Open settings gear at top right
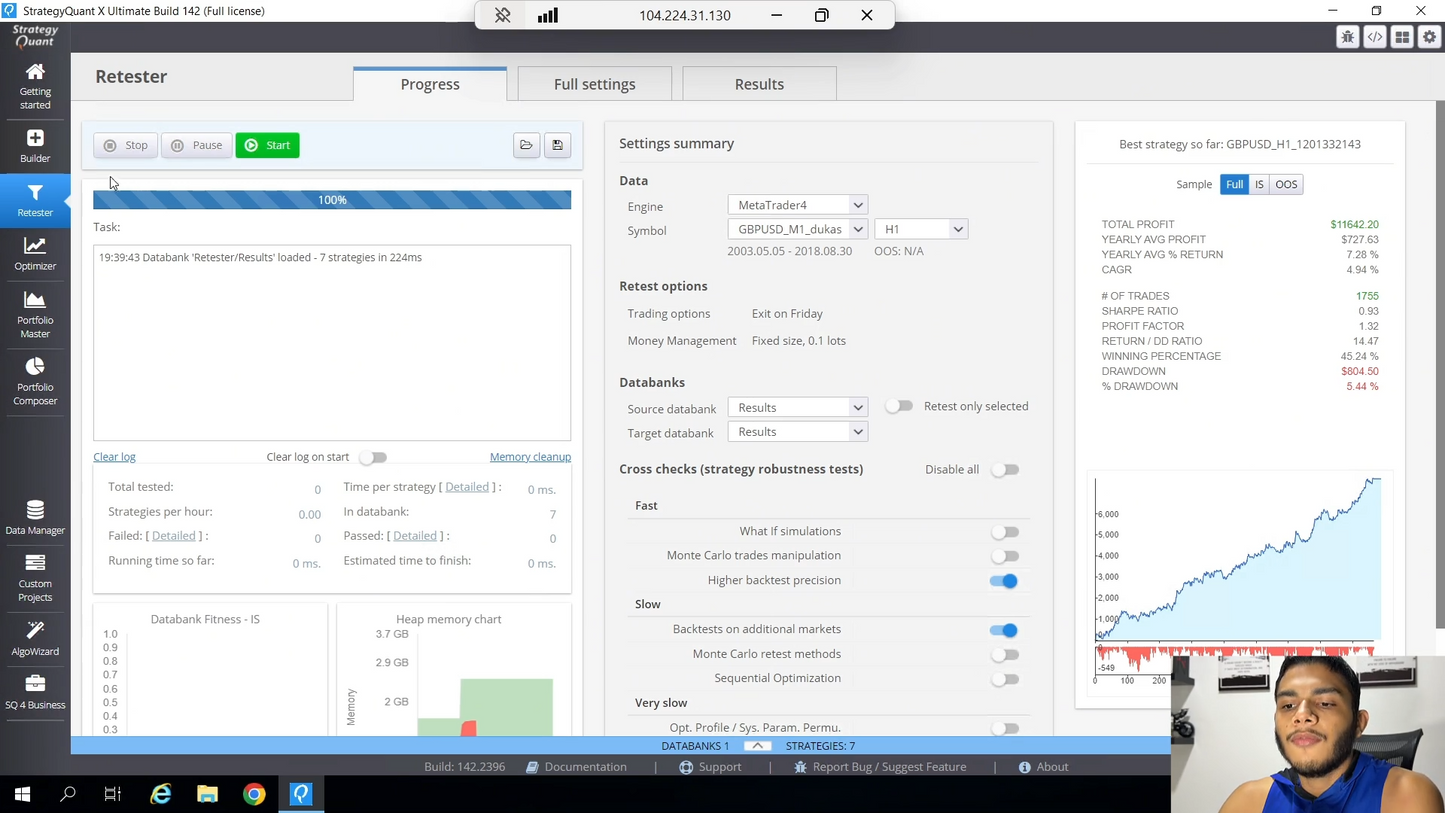The width and height of the screenshot is (1445, 813). (x=1429, y=37)
